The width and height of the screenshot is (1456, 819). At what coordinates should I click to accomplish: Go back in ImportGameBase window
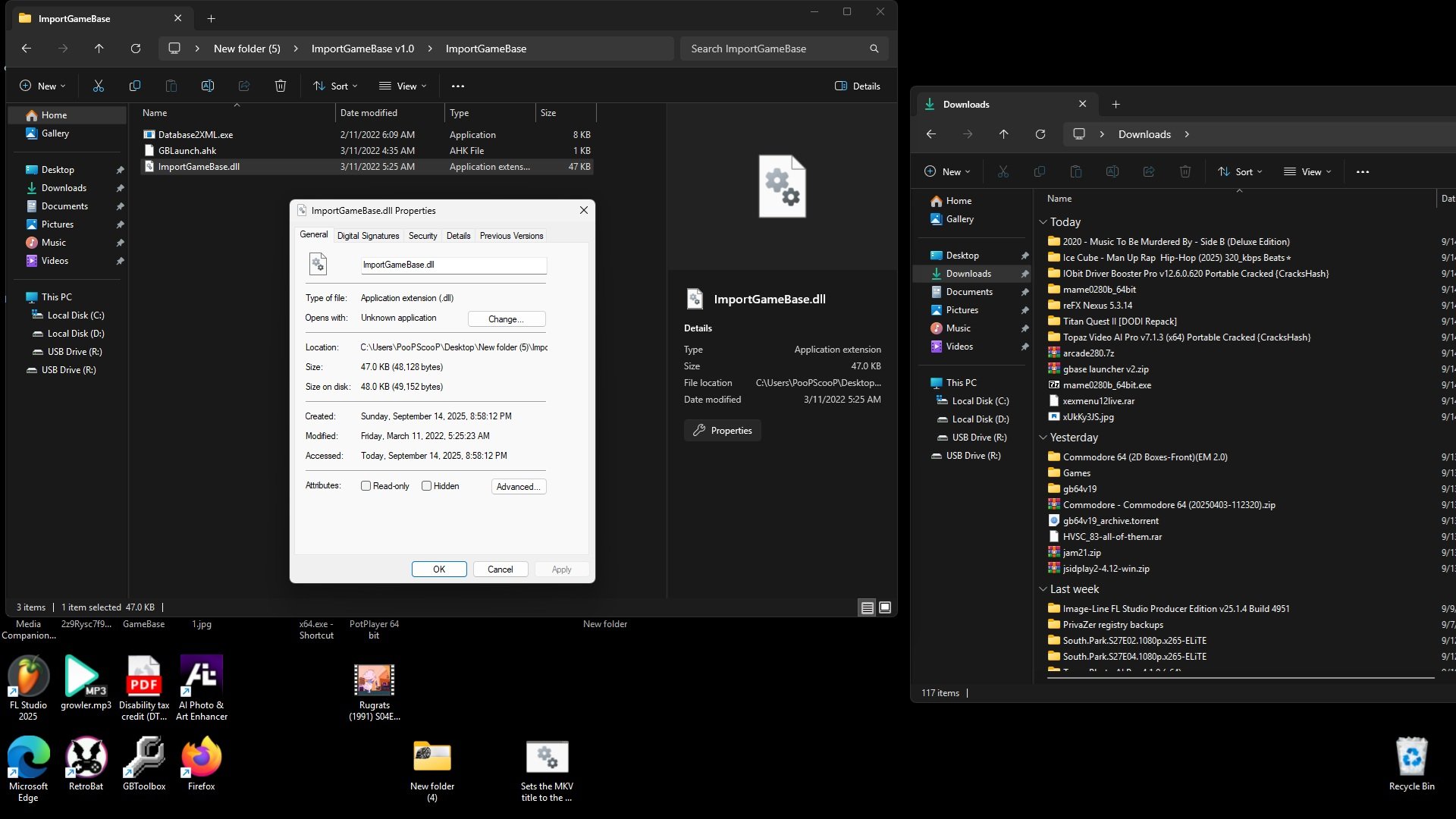(27, 49)
